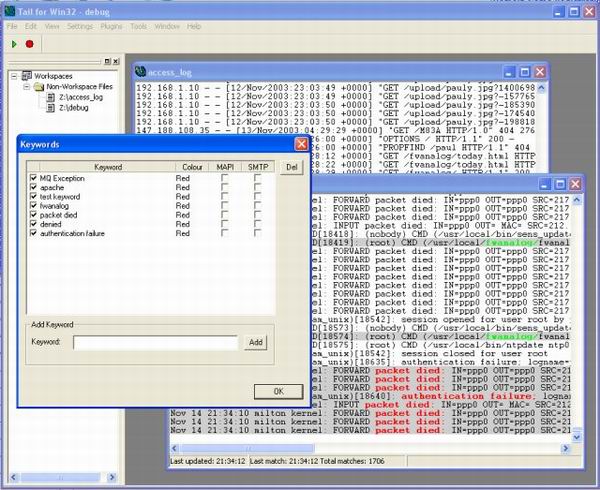600x490 pixels.
Task: Click the file icon beside Z:\access_log
Action: [51, 97]
